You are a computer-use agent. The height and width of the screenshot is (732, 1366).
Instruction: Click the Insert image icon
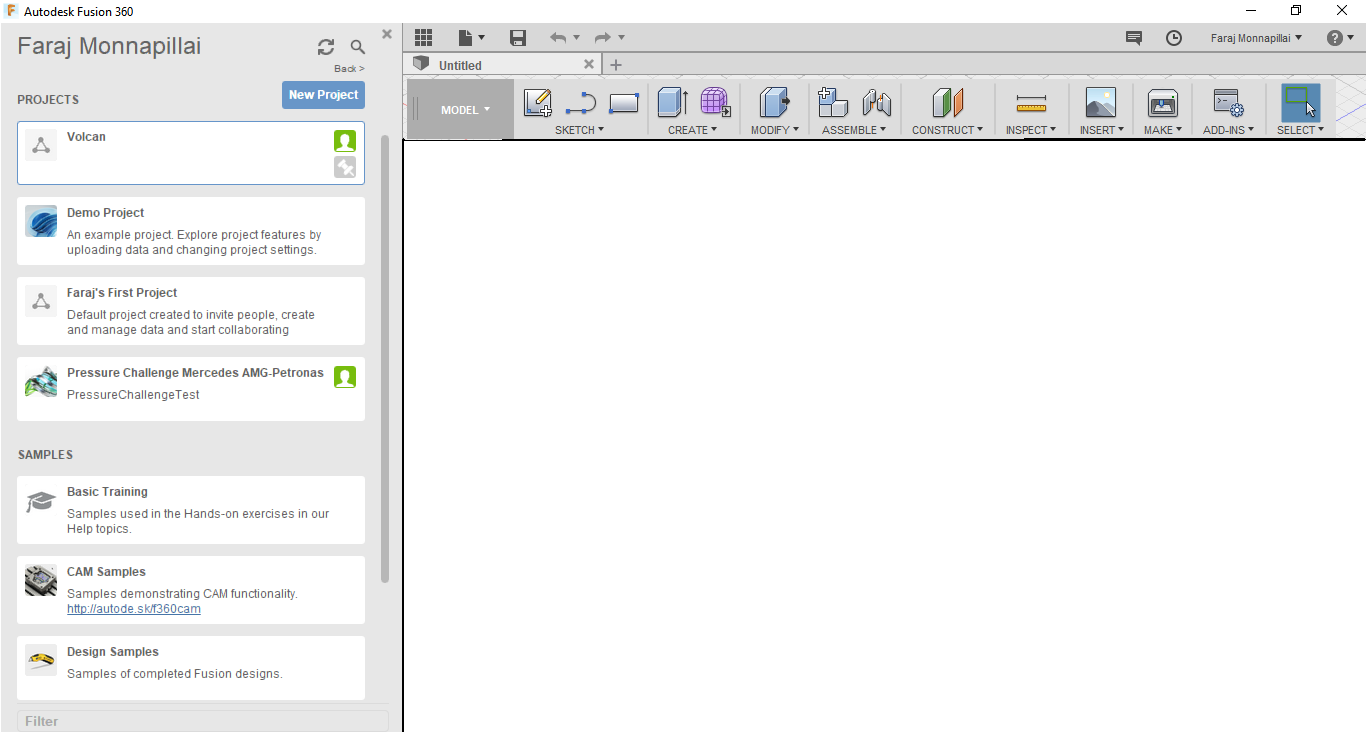(x=1101, y=103)
